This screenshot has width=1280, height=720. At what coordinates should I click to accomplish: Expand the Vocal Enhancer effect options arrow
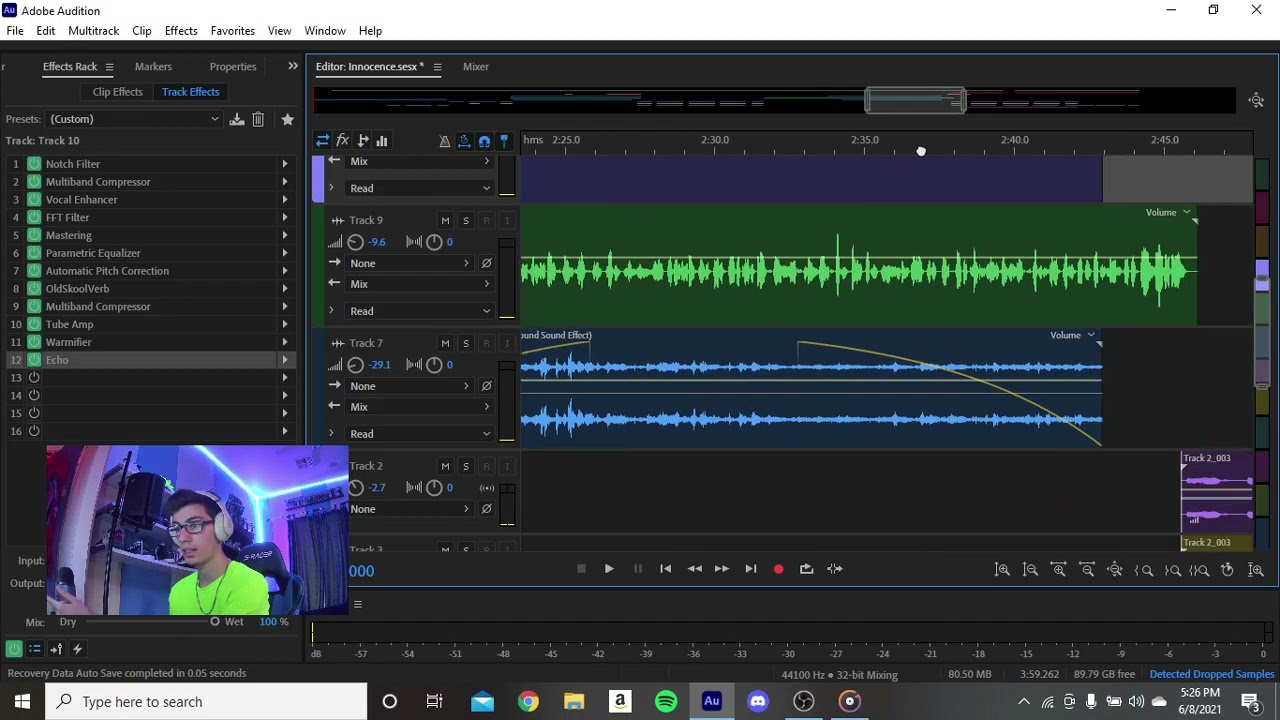click(x=285, y=200)
